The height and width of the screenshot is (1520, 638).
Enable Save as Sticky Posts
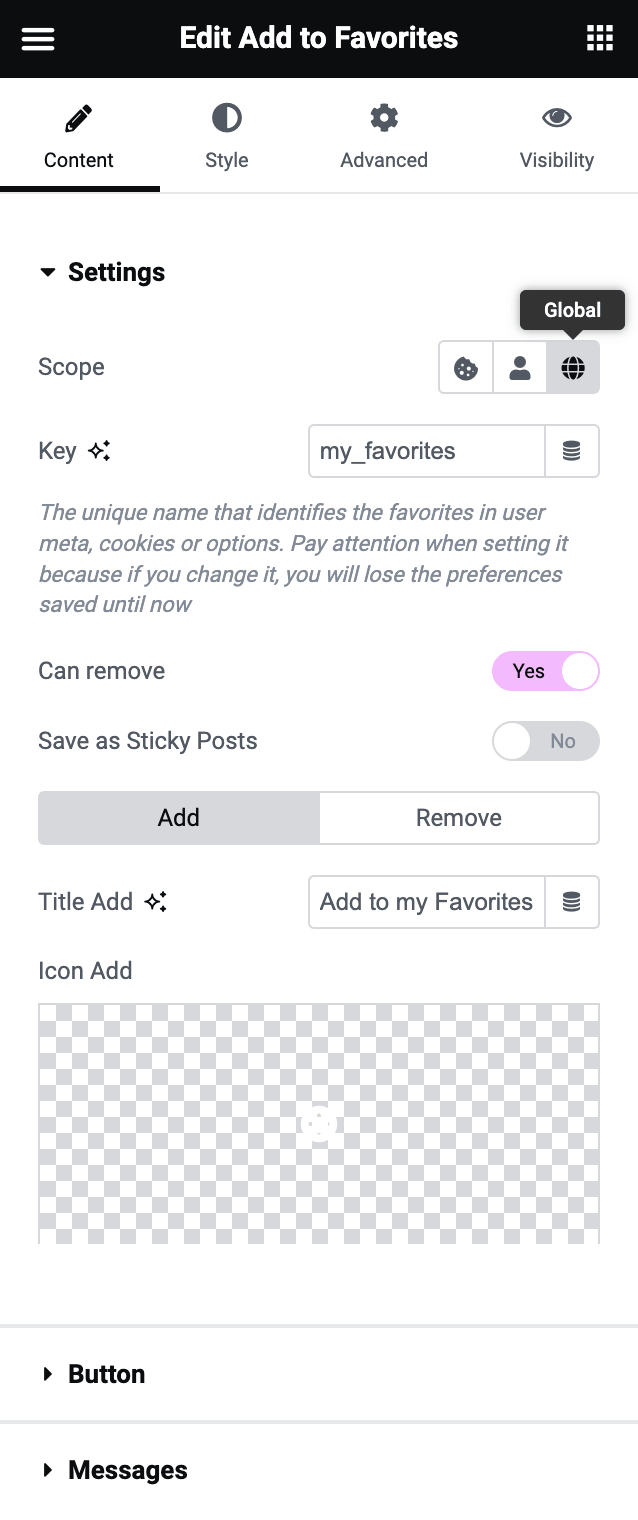(546, 741)
